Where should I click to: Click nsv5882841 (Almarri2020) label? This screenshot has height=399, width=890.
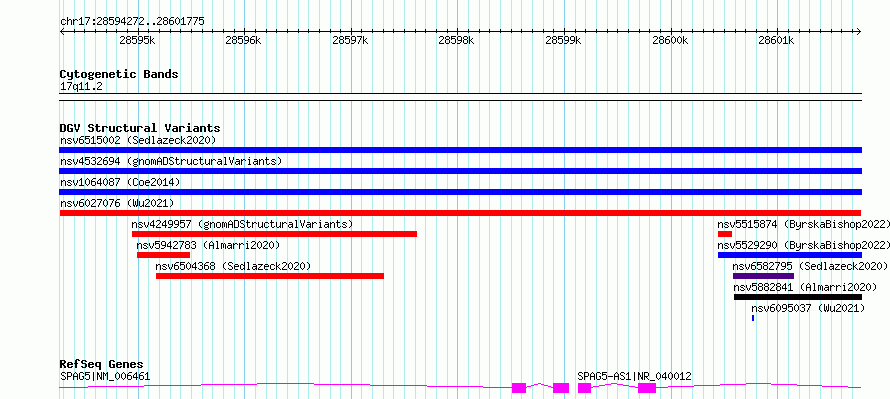(805, 287)
